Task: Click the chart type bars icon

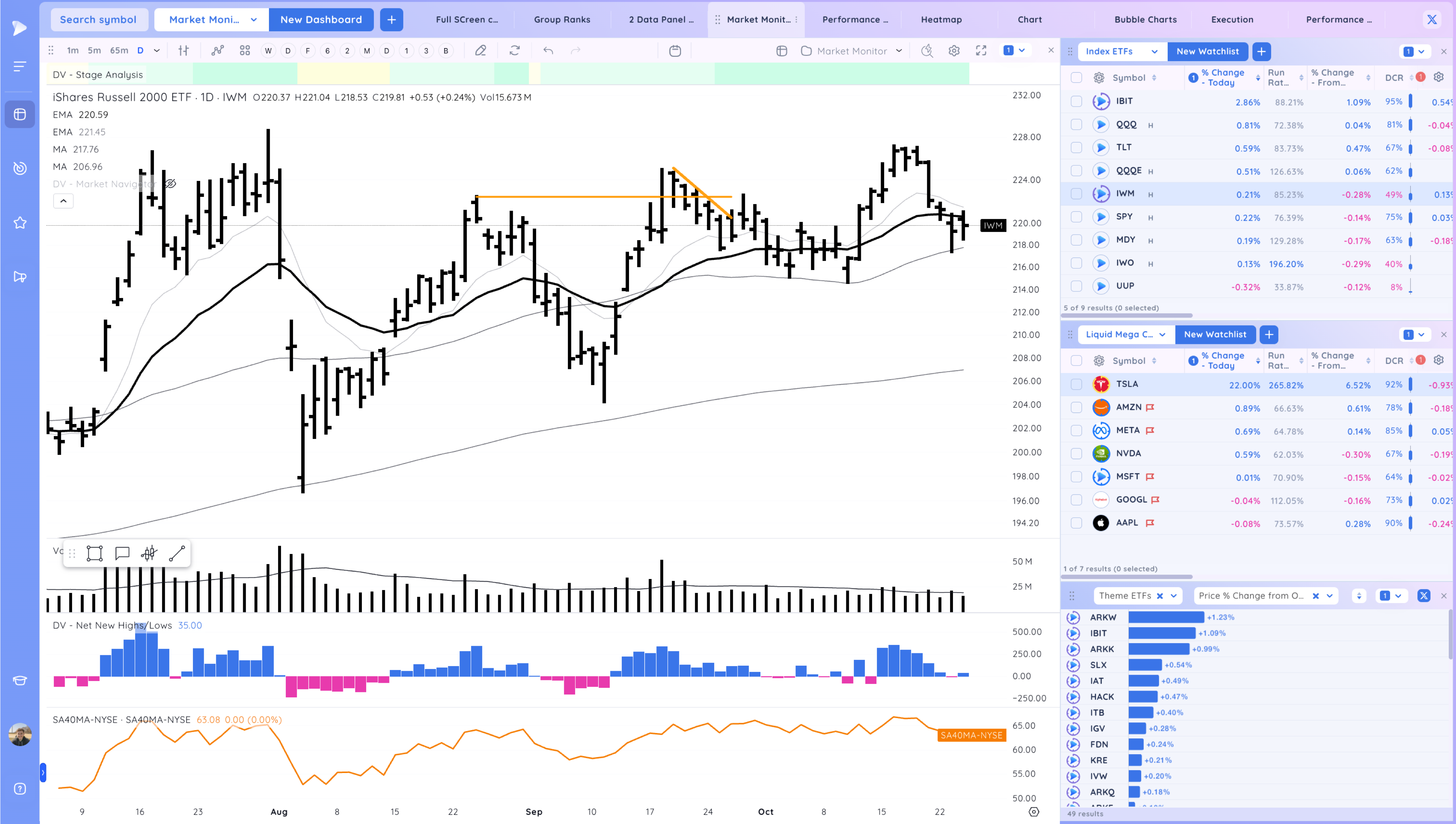Action: tap(183, 51)
